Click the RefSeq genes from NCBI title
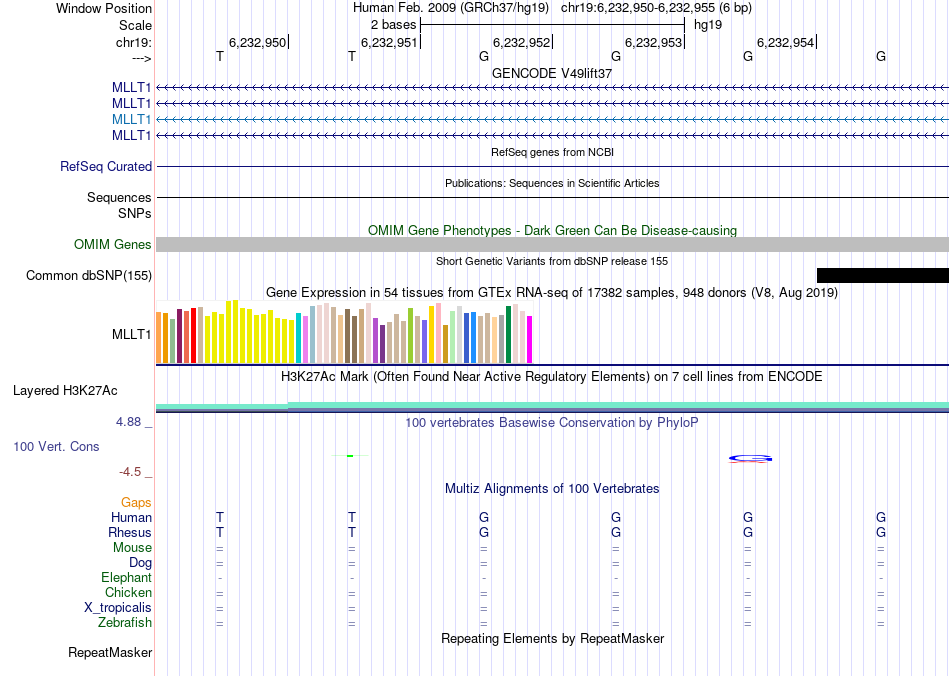 [552, 152]
